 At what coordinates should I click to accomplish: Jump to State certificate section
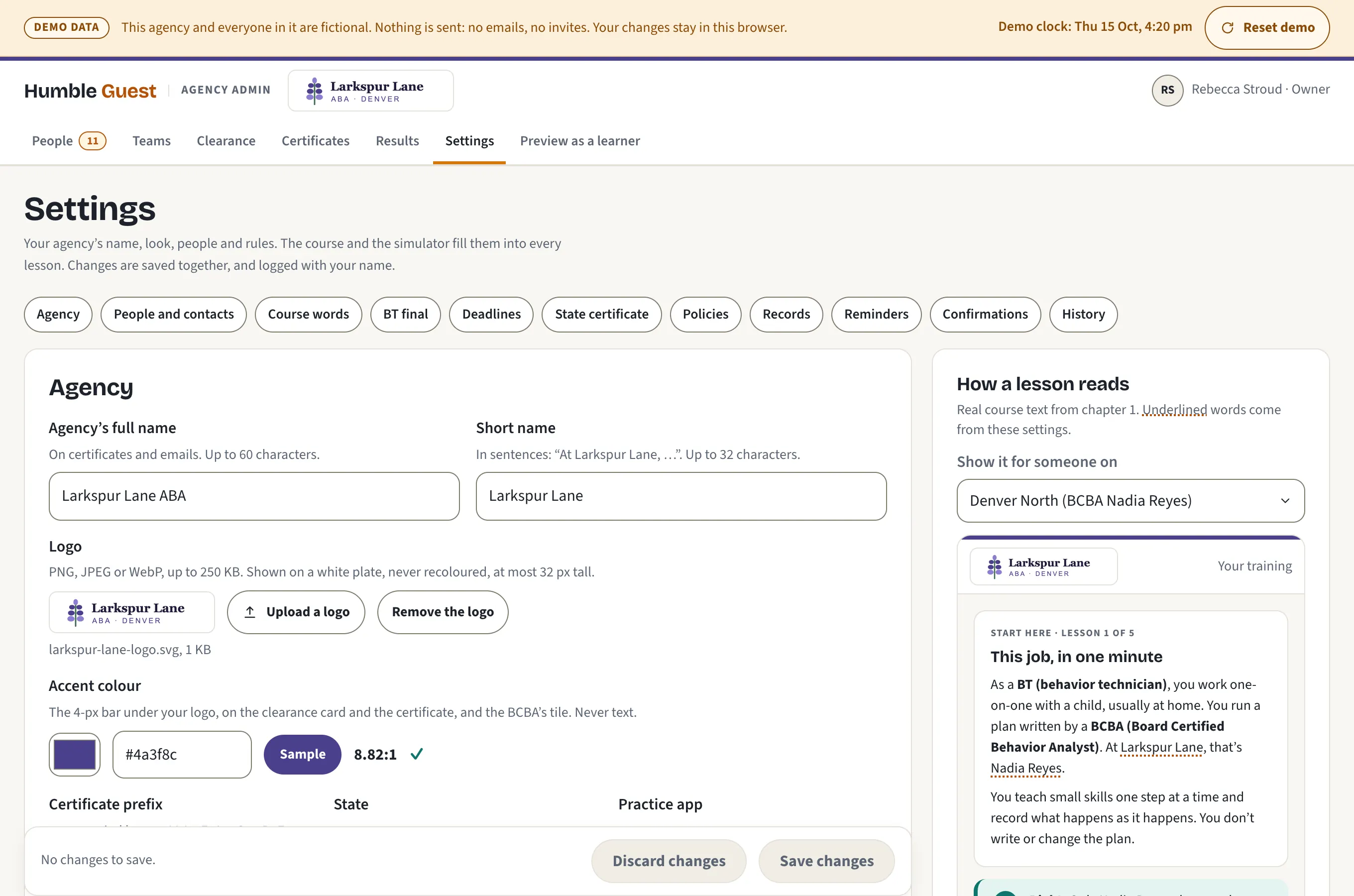click(602, 314)
